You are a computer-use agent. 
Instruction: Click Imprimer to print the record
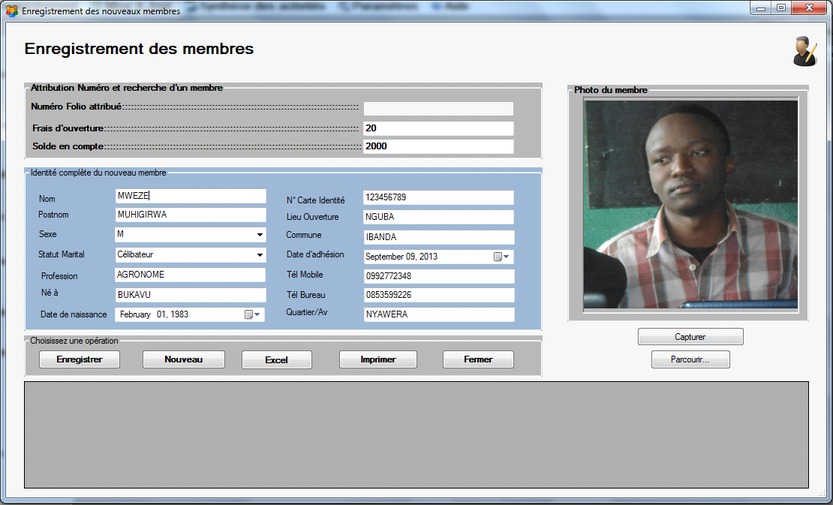click(x=378, y=360)
